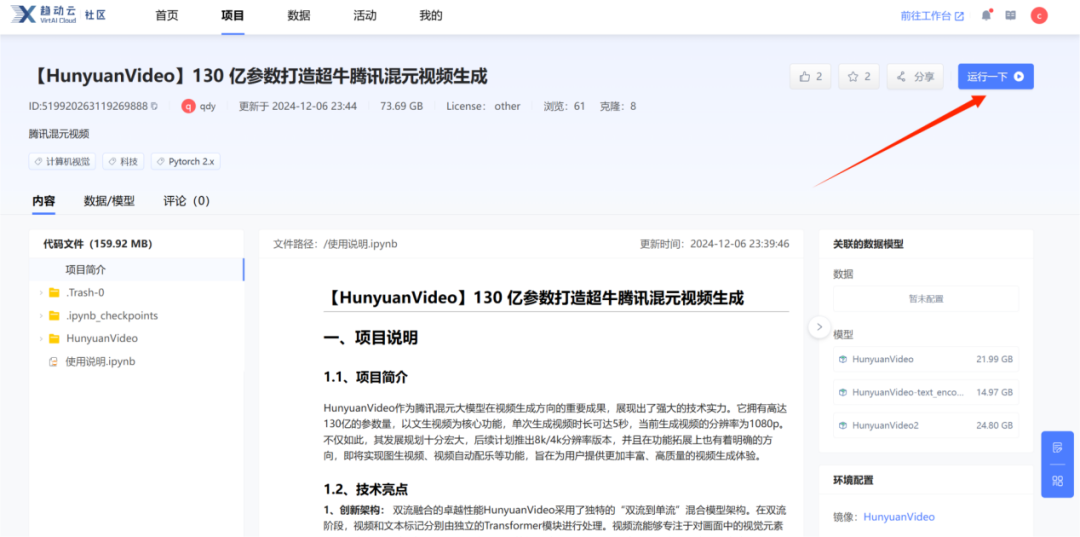This screenshot has width=1080, height=537.
Task: Click the 更新时间 2024-12-06 23:39:46 text
Action: [715, 244]
